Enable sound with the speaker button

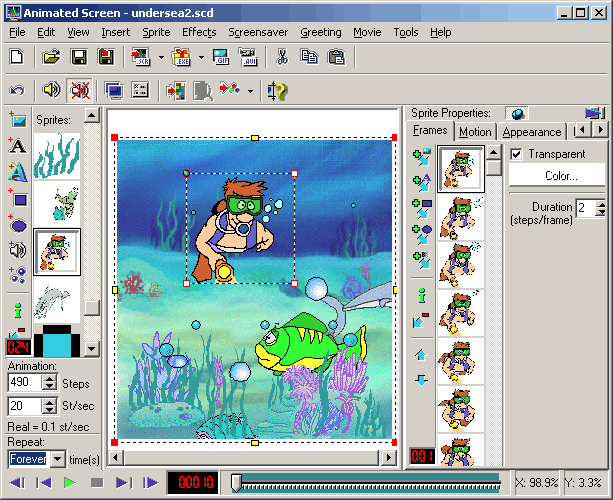coord(51,91)
